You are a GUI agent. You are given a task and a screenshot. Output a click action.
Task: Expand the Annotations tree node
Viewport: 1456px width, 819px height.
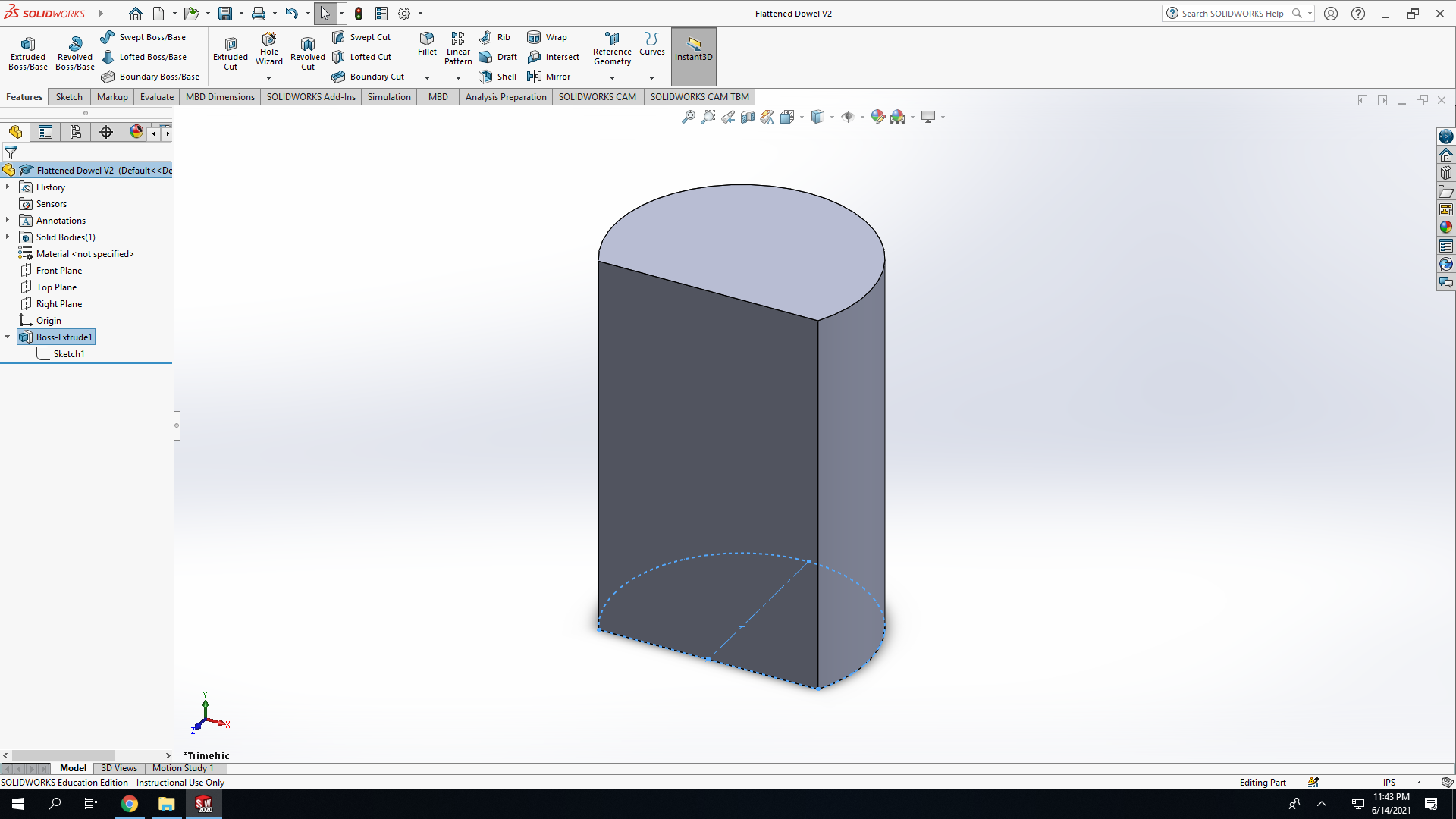8,220
